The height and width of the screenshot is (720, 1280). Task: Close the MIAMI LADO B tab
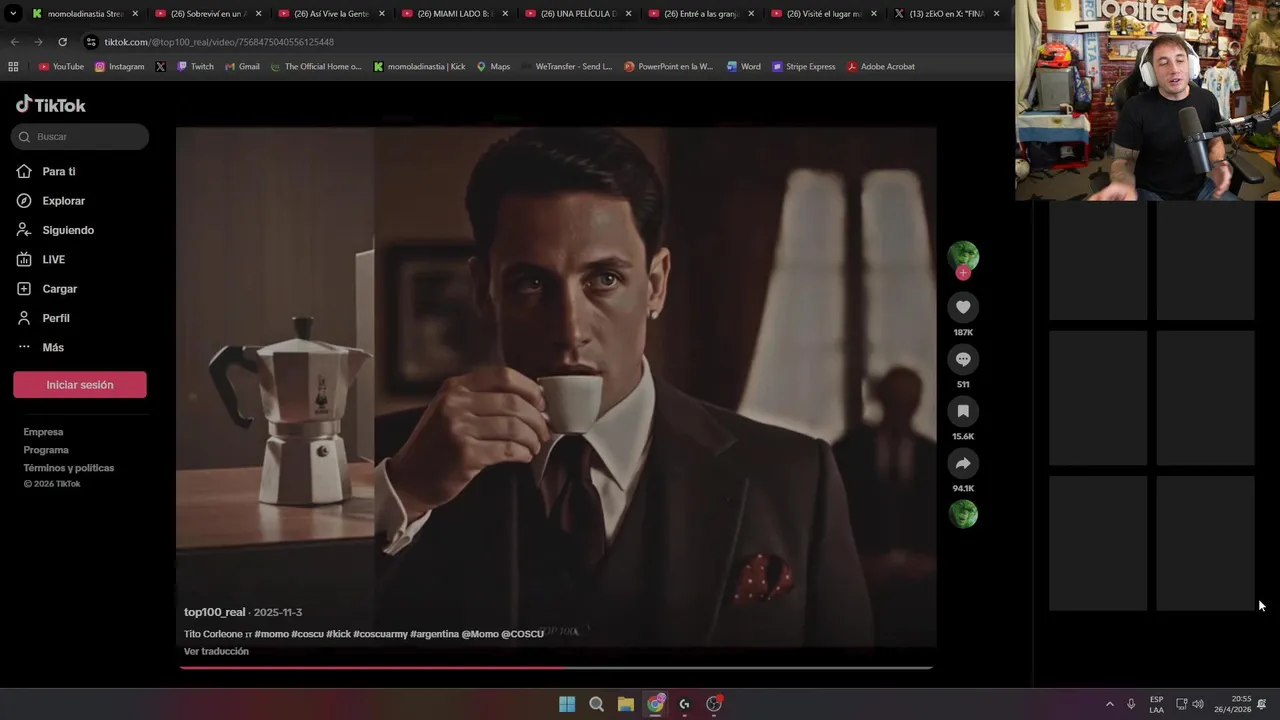tap(504, 14)
